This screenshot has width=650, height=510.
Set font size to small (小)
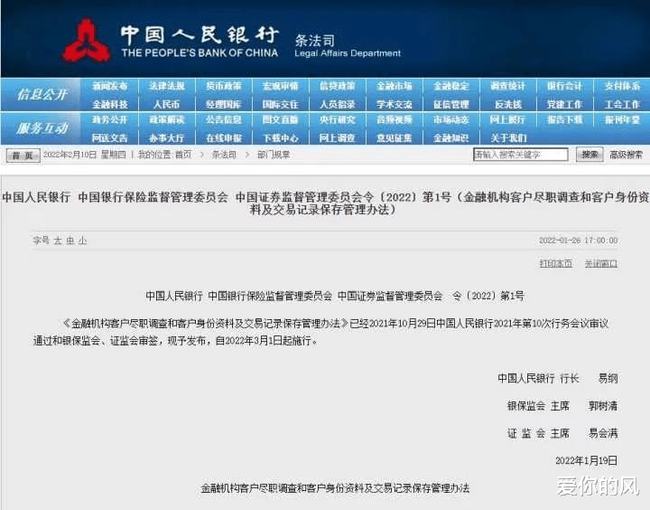[83, 241]
